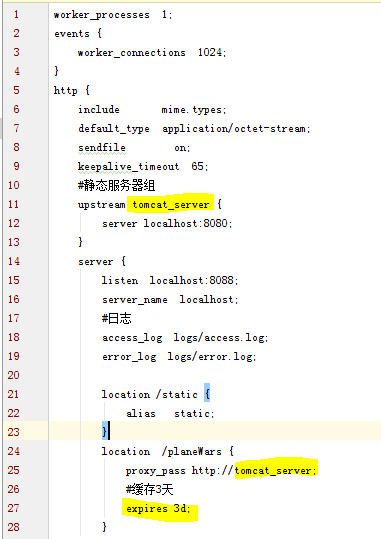The image size is (381, 539).
Task: Click logs/access.log on line 18
Action: (x=219, y=338)
